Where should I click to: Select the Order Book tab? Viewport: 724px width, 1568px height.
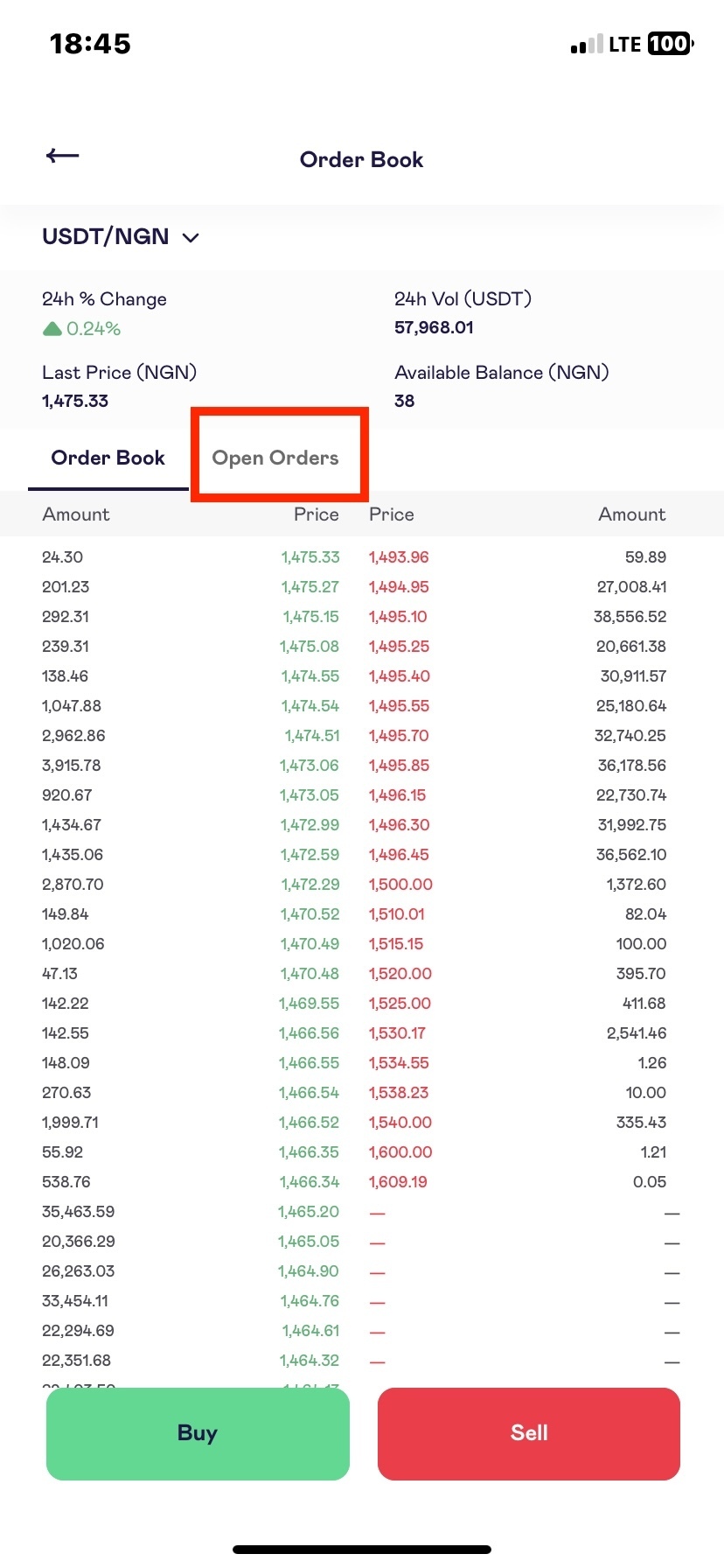pos(108,458)
